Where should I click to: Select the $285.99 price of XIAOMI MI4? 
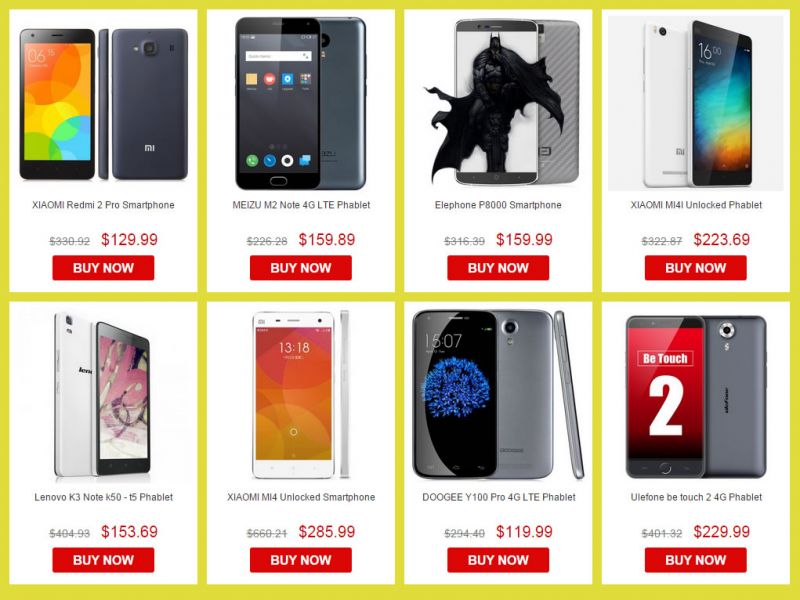coord(327,532)
